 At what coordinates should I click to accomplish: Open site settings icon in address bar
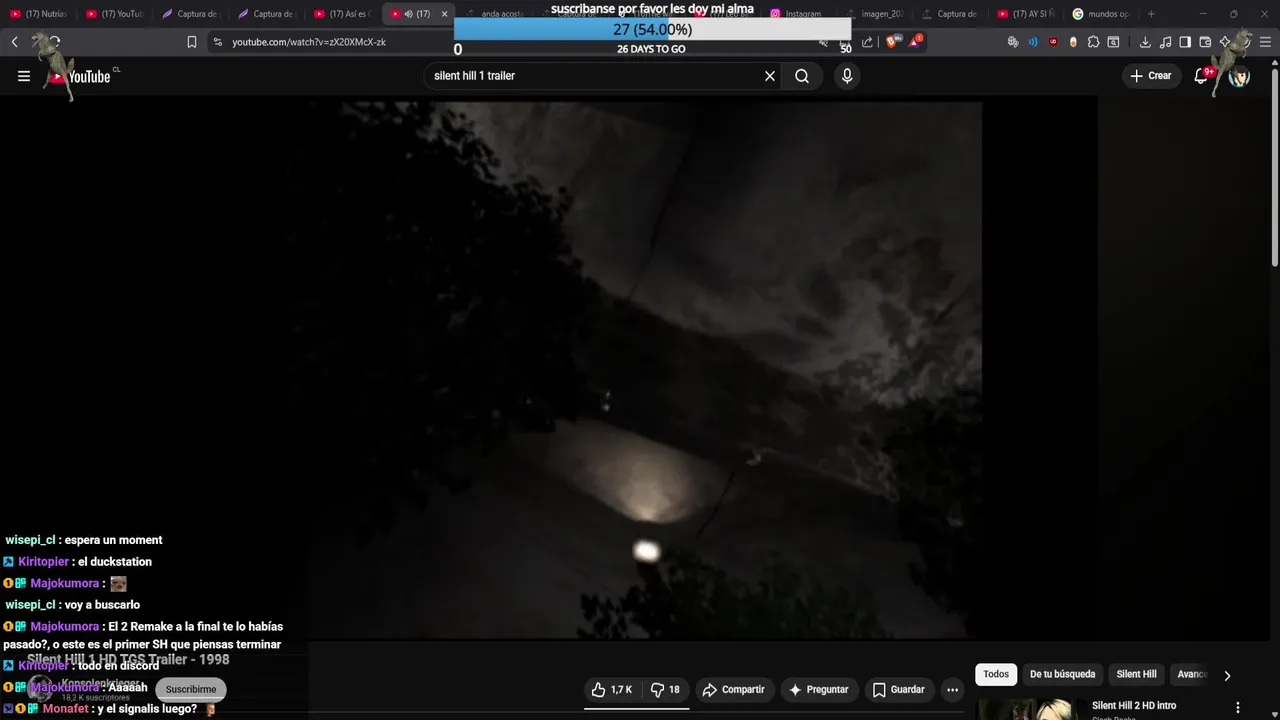pyautogui.click(x=217, y=42)
